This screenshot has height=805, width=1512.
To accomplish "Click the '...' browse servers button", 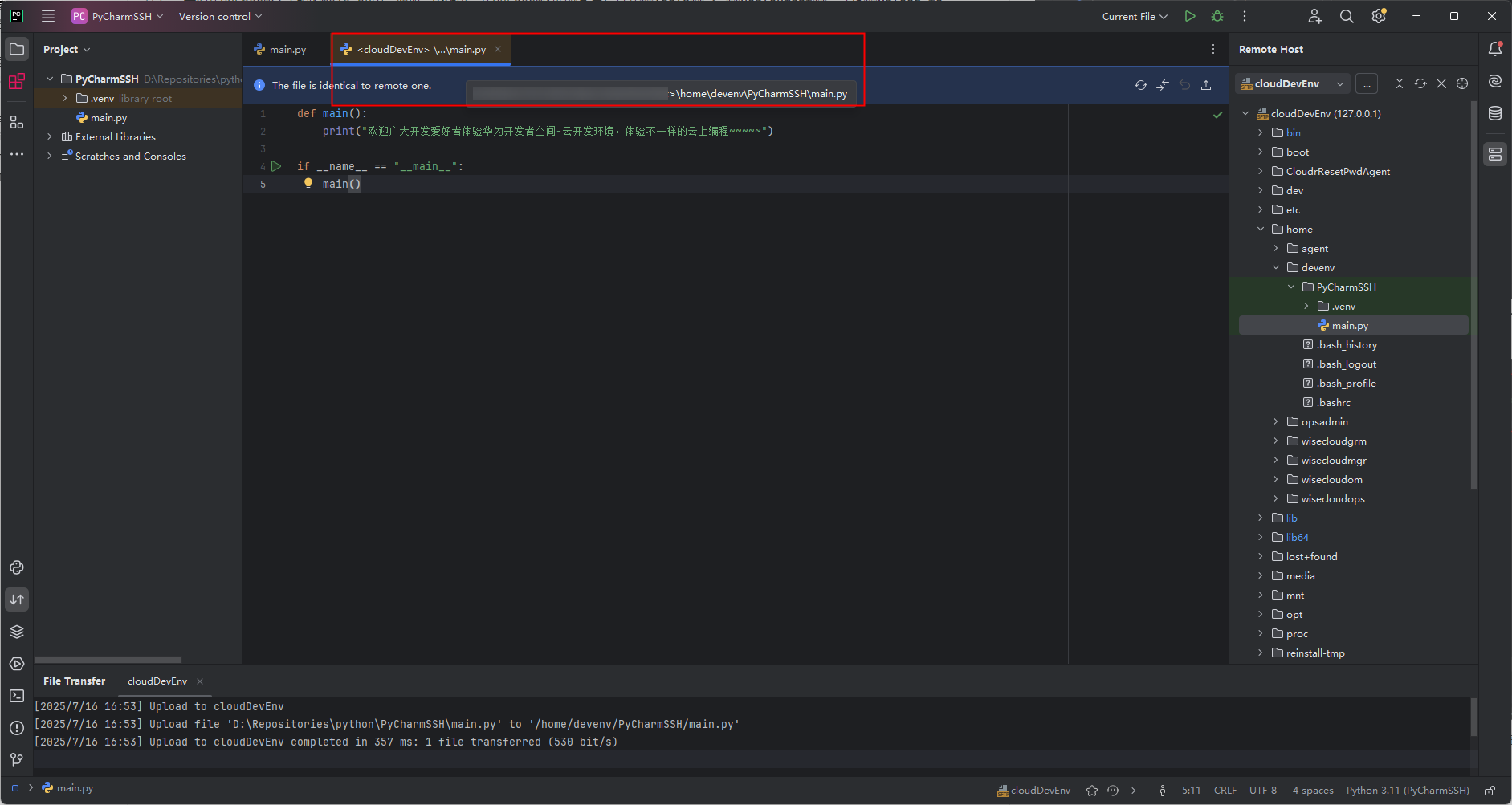I will (1367, 83).
